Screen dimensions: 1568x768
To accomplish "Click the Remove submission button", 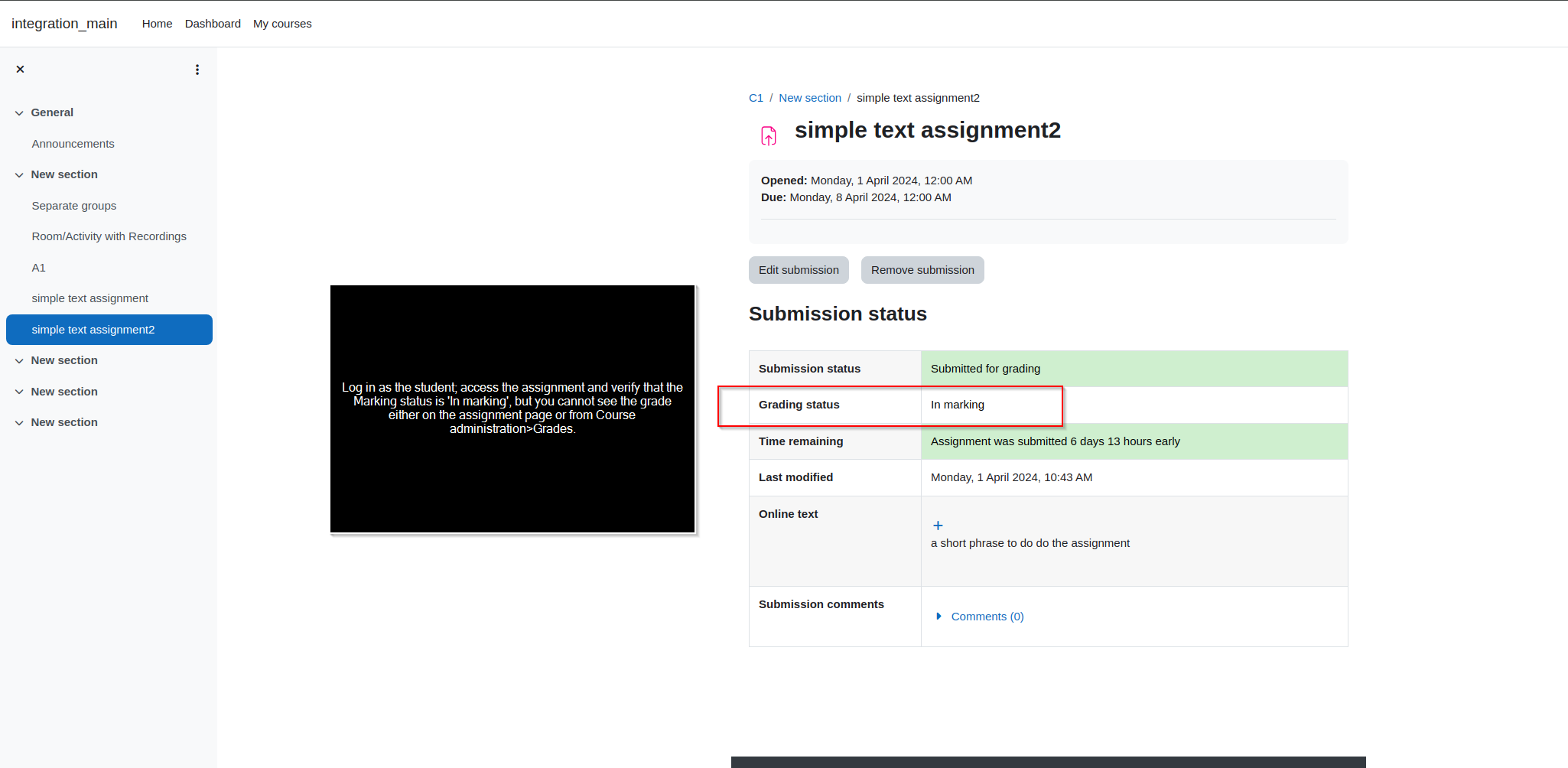I will (x=922, y=270).
